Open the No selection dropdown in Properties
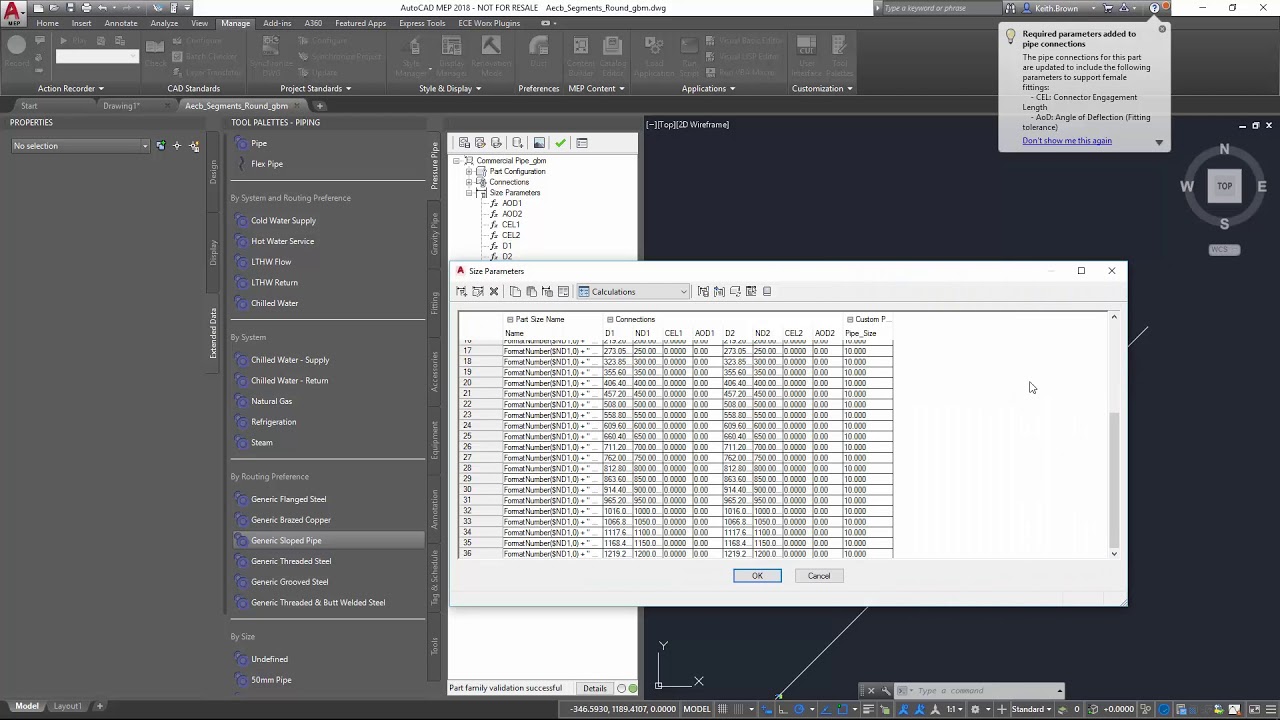1280x720 pixels. pos(80,146)
